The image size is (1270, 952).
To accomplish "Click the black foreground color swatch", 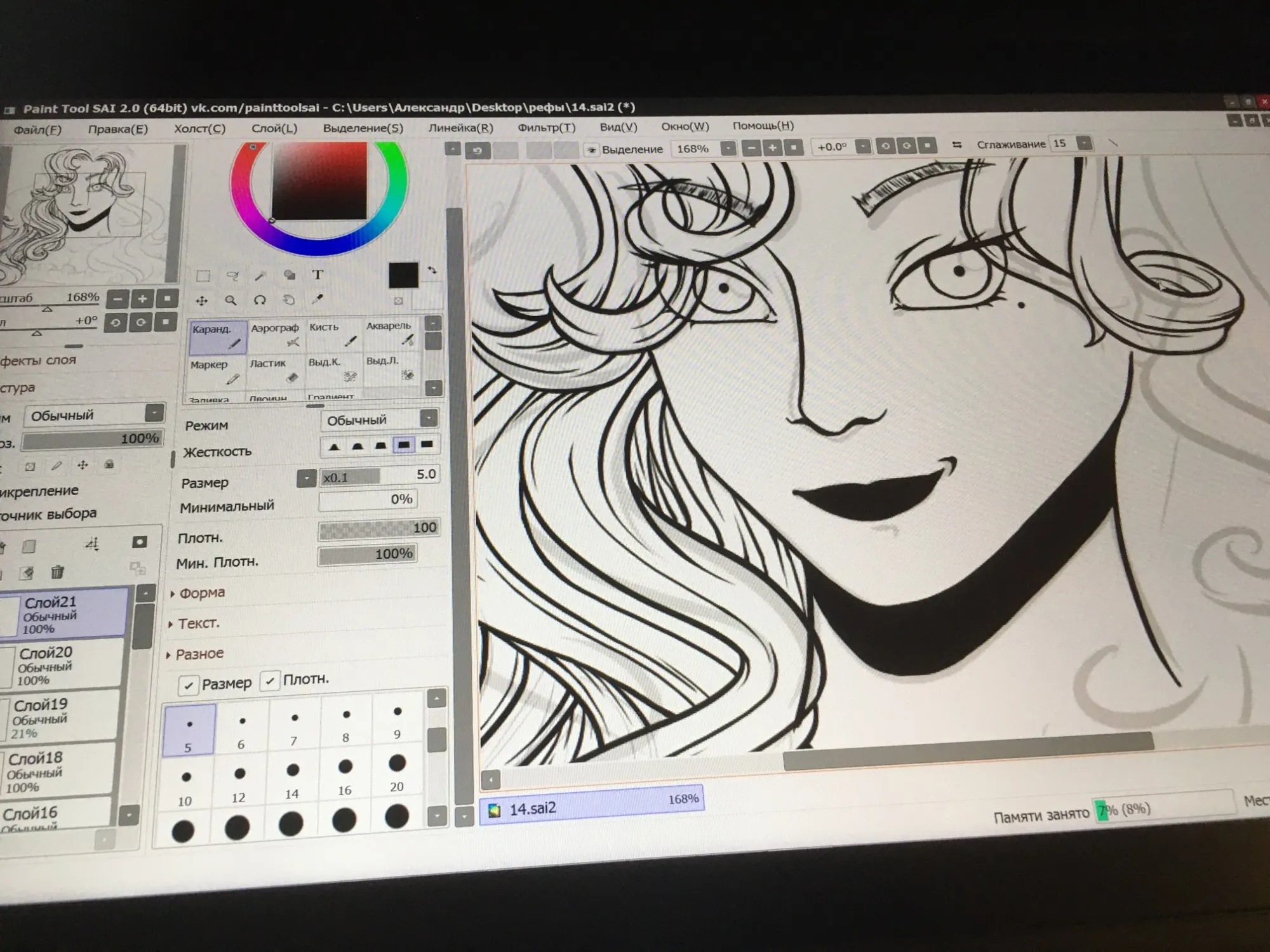I will (403, 275).
